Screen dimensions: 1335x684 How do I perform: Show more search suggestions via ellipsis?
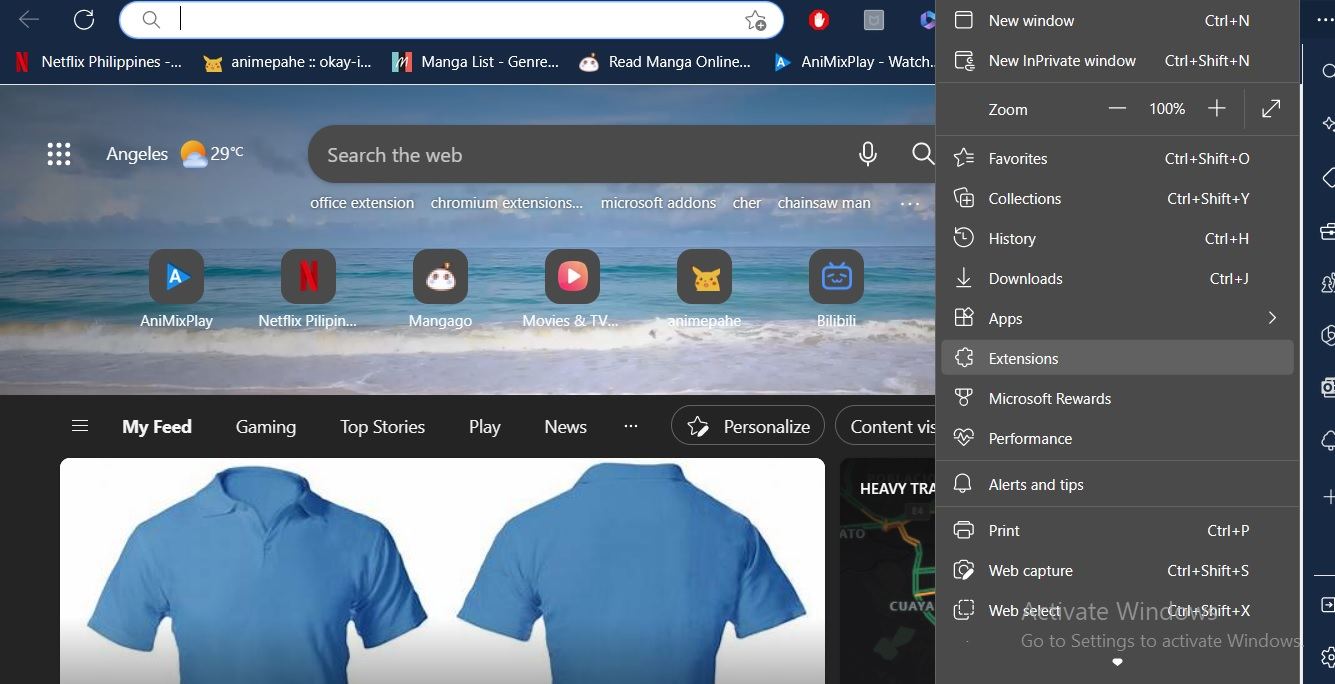point(909,203)
